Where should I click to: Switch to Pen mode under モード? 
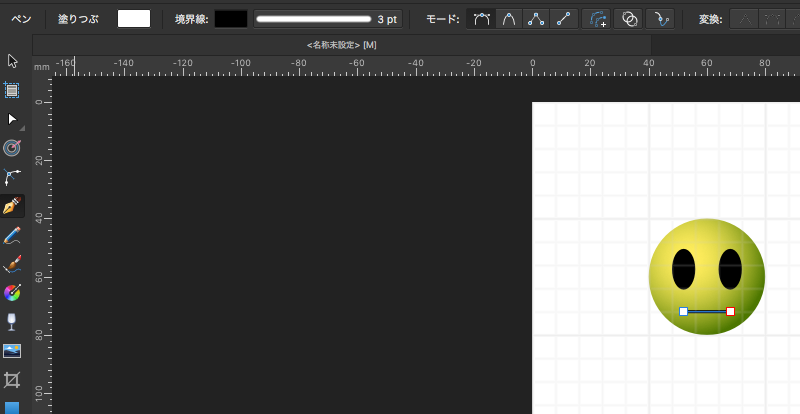481,19
